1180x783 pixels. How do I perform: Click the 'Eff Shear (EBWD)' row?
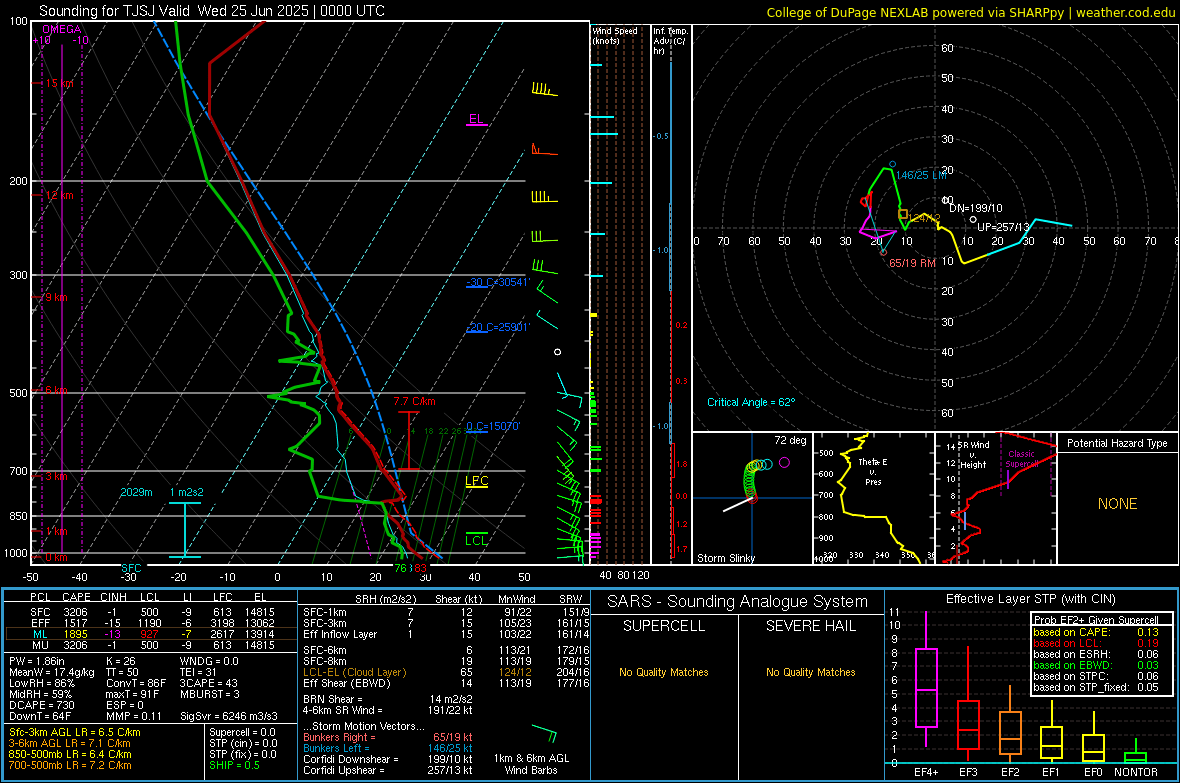[x=446, y=684]
